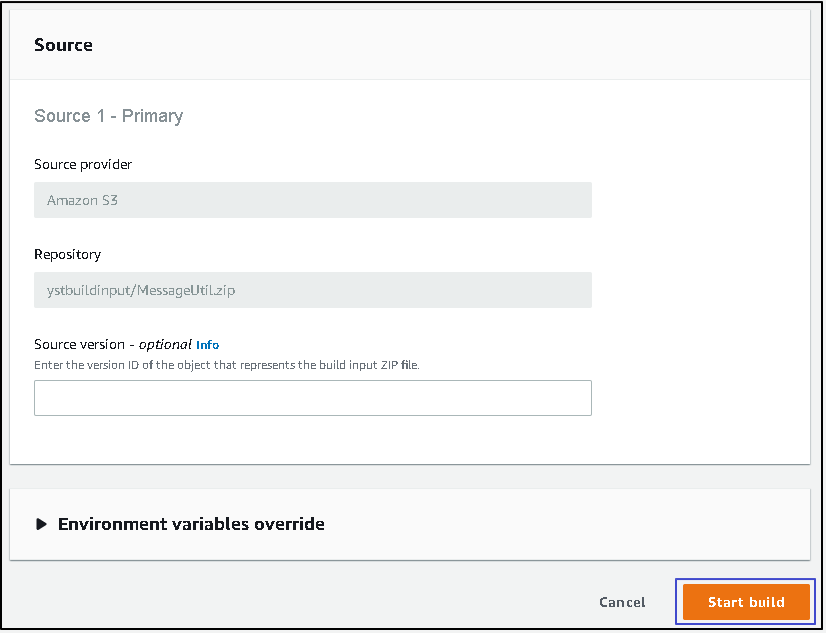Click the Source section heading
The width and height of the screenshot is (826, 633).
pos(63,45)
